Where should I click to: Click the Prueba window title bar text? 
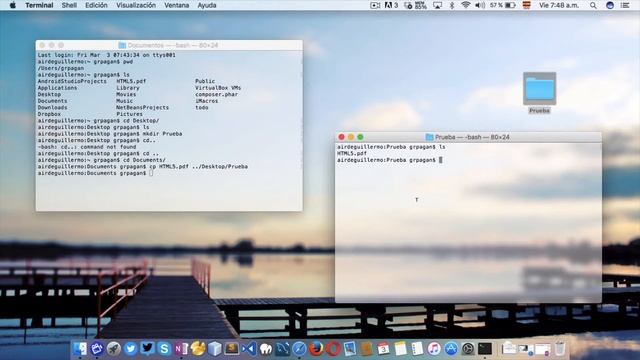pyautogui.click(x=472, y=137)
